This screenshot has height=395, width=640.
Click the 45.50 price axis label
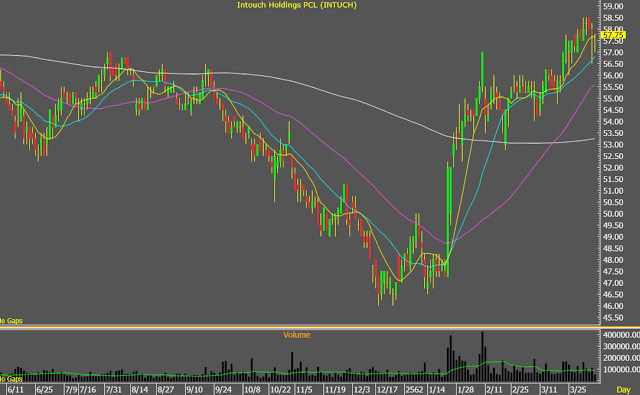pos(613,318)
